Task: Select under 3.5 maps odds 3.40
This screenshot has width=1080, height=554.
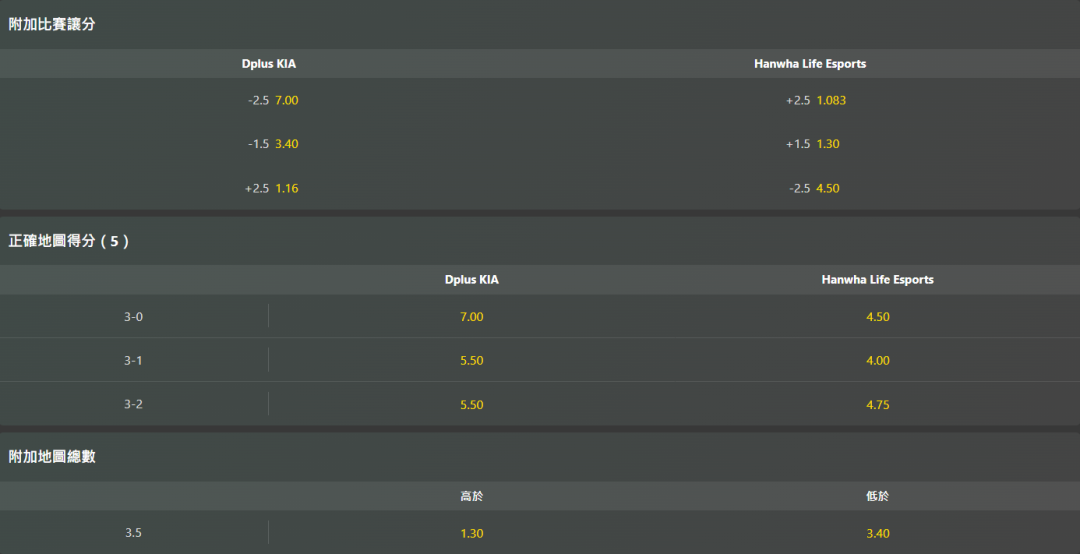Action: coord(878,533)
